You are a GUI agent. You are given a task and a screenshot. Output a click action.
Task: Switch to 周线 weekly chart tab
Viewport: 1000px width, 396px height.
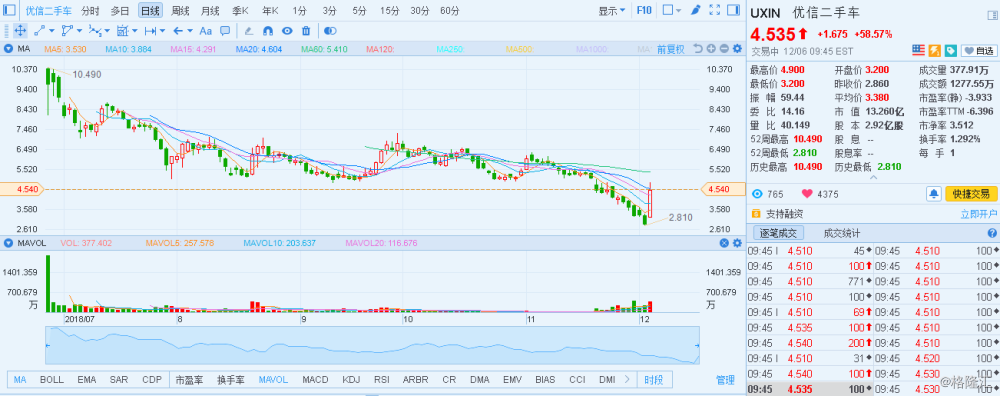(180, 10)
